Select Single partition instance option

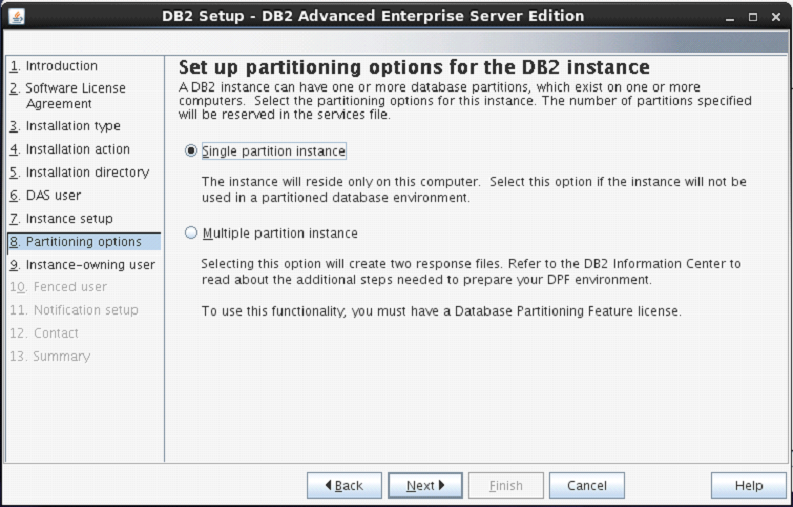(x=192, y=151)
